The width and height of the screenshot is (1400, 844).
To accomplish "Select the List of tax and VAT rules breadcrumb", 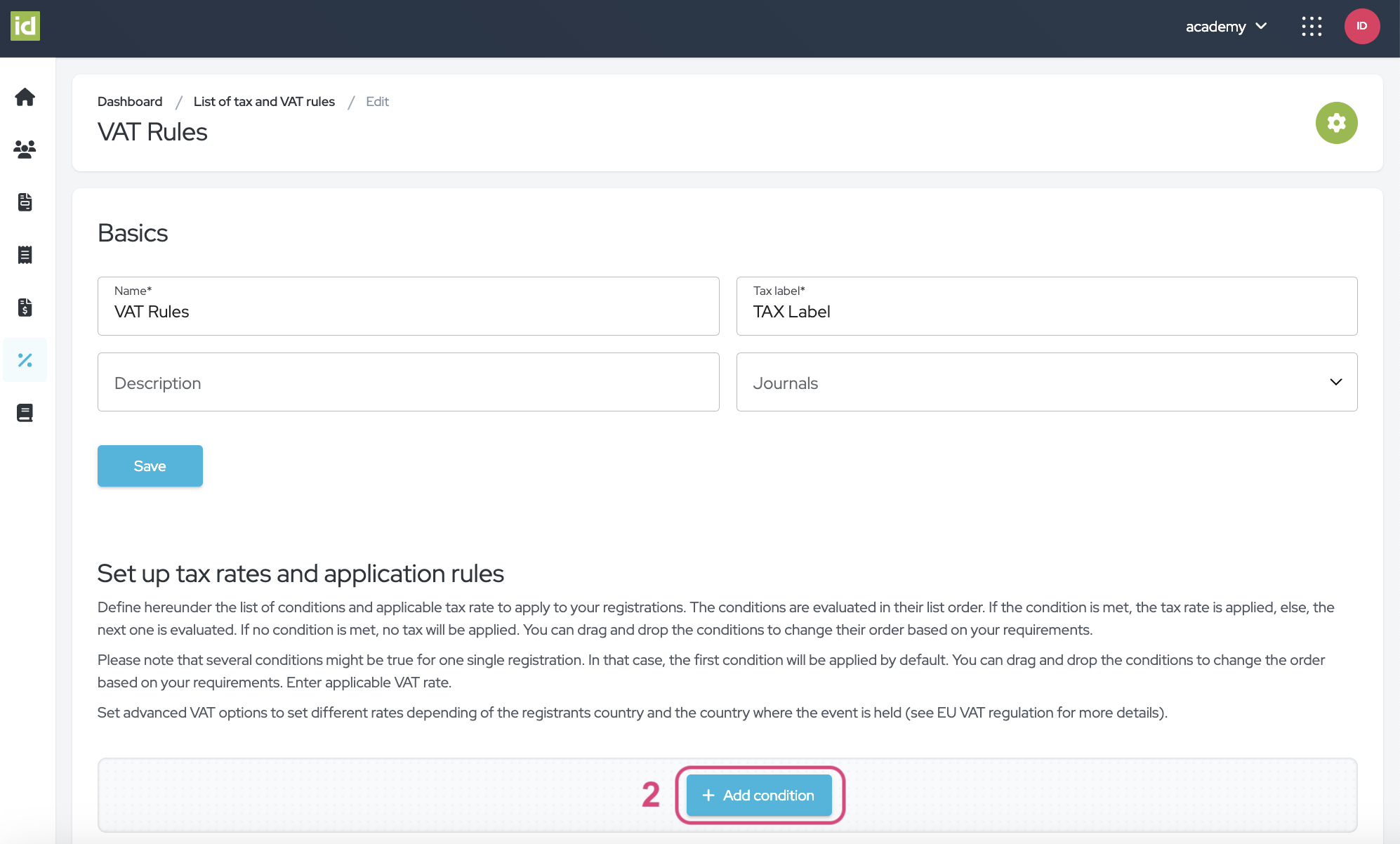I will pyautogui.click(x=264, y=100).
